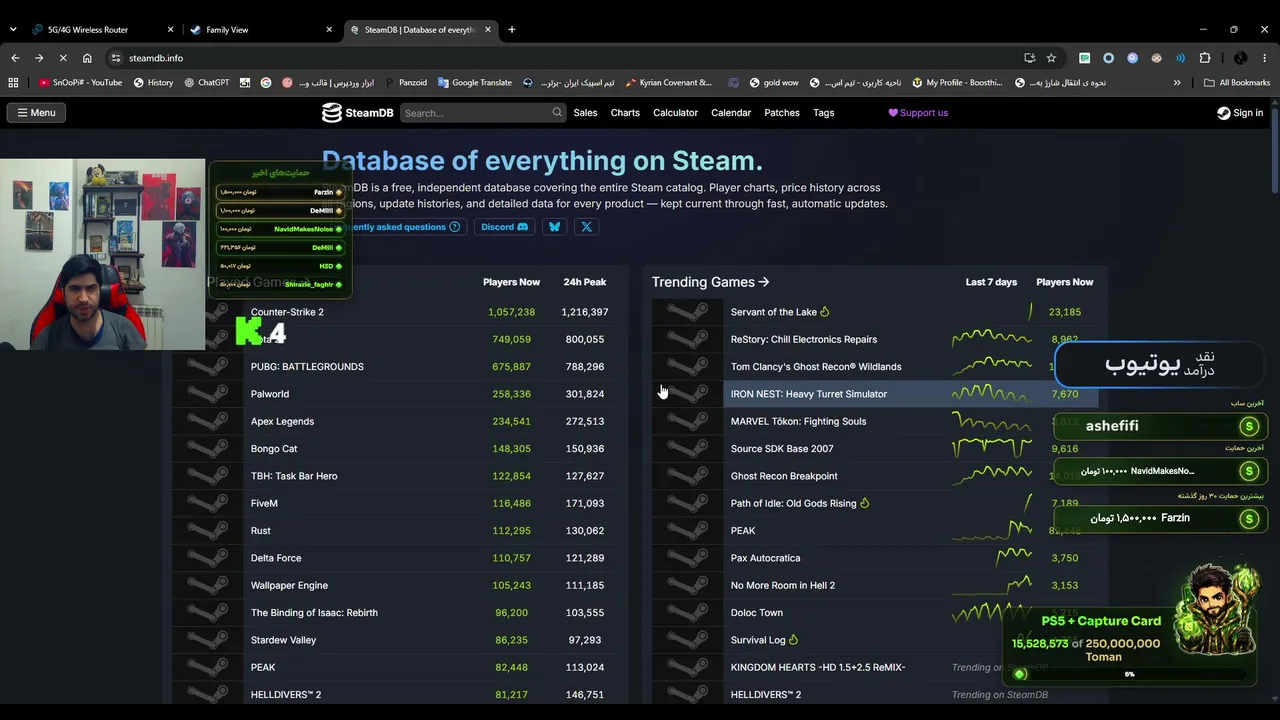
Task: Open the All Bookmarks folder
Action: click(1237, 83)
